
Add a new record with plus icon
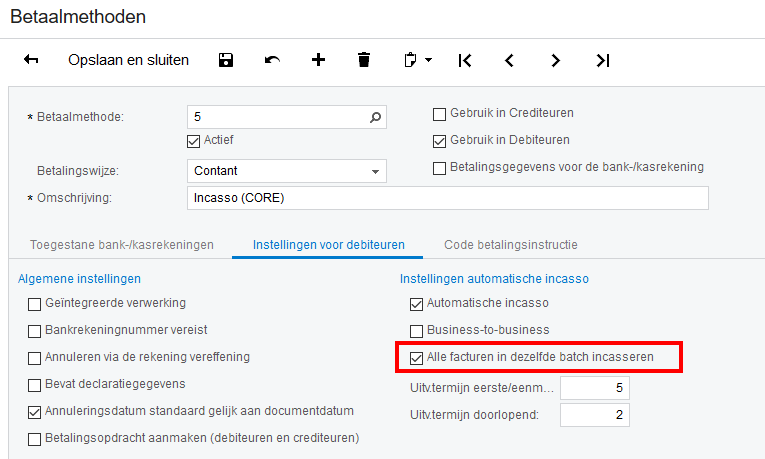pos(318,60)
